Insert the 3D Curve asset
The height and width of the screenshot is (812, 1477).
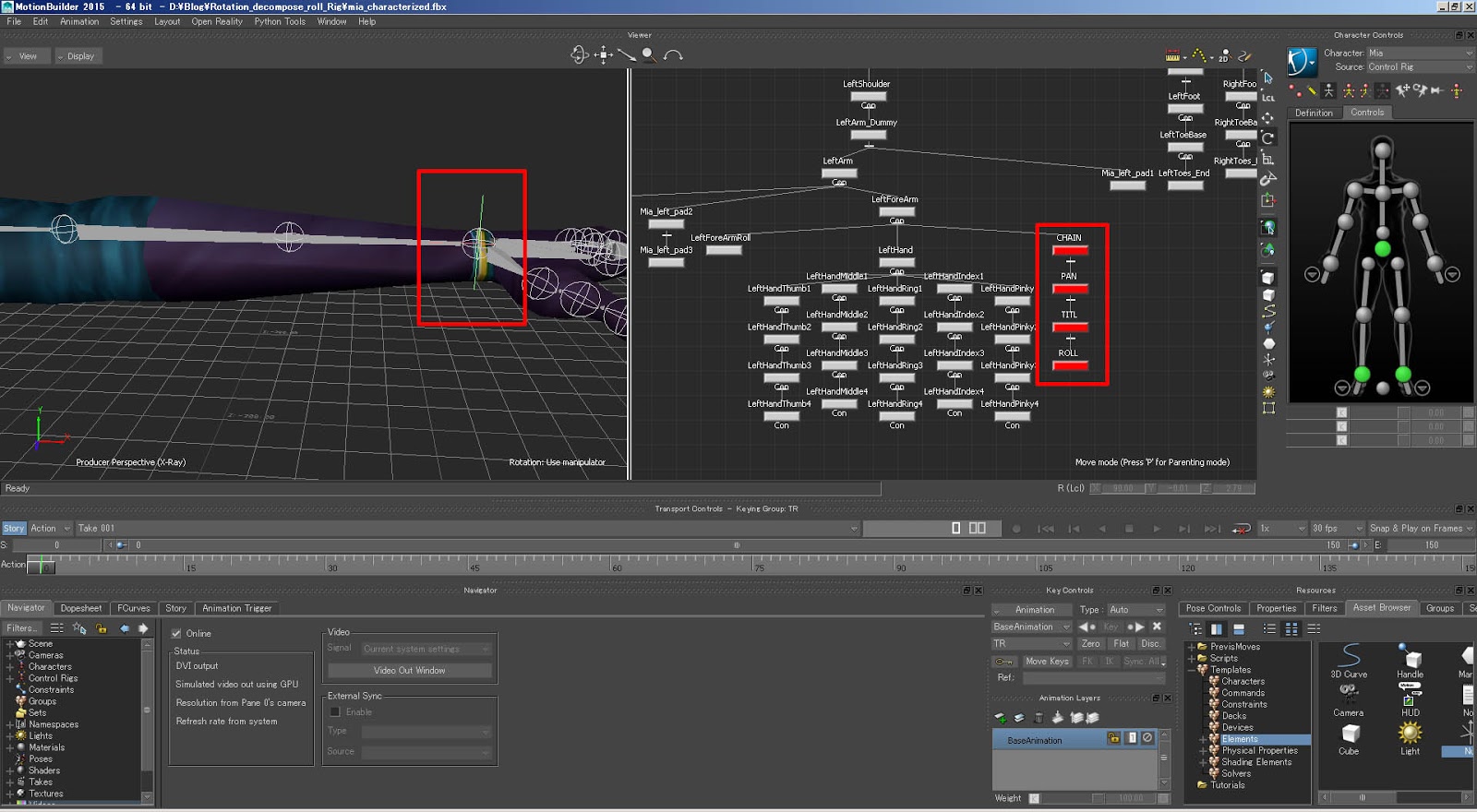tap(1349, 662)
